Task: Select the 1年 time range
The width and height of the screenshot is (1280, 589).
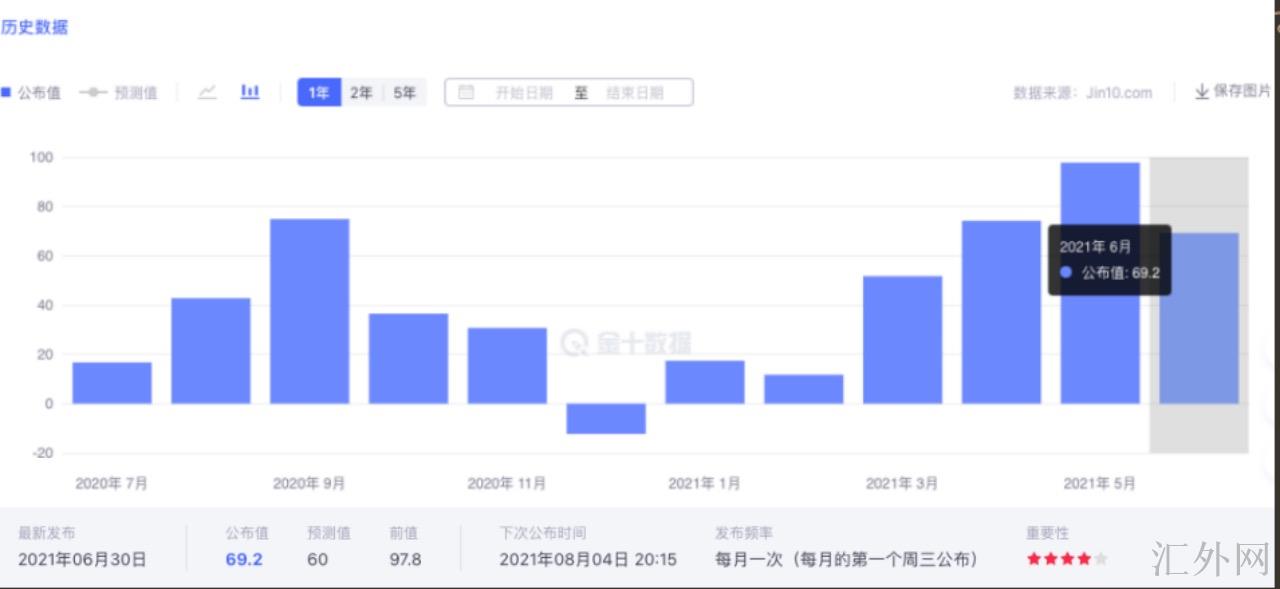Action: 319,93
